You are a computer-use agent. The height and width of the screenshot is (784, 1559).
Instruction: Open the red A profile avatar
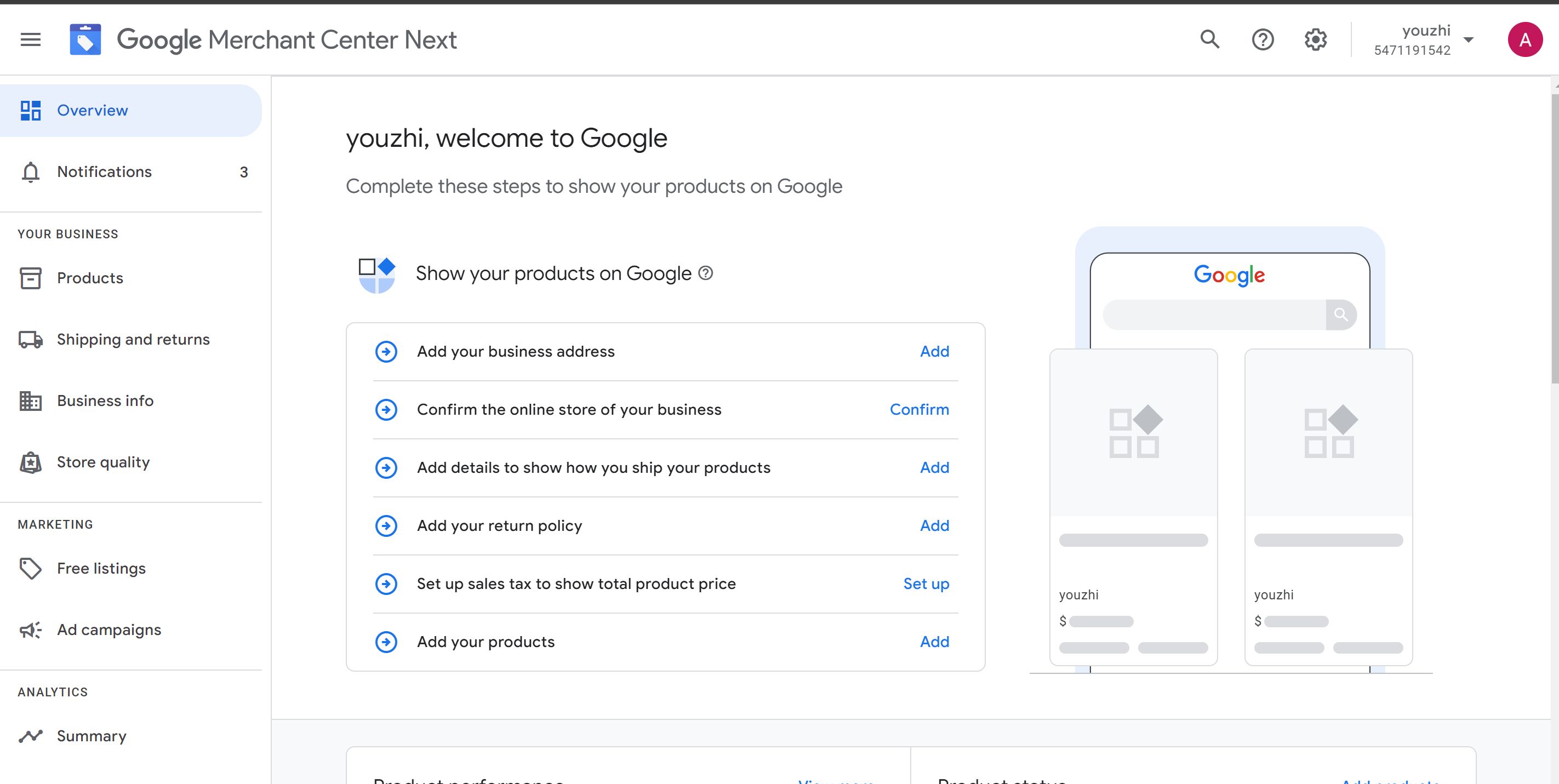pyautogui.click(x=1524, y=40)
